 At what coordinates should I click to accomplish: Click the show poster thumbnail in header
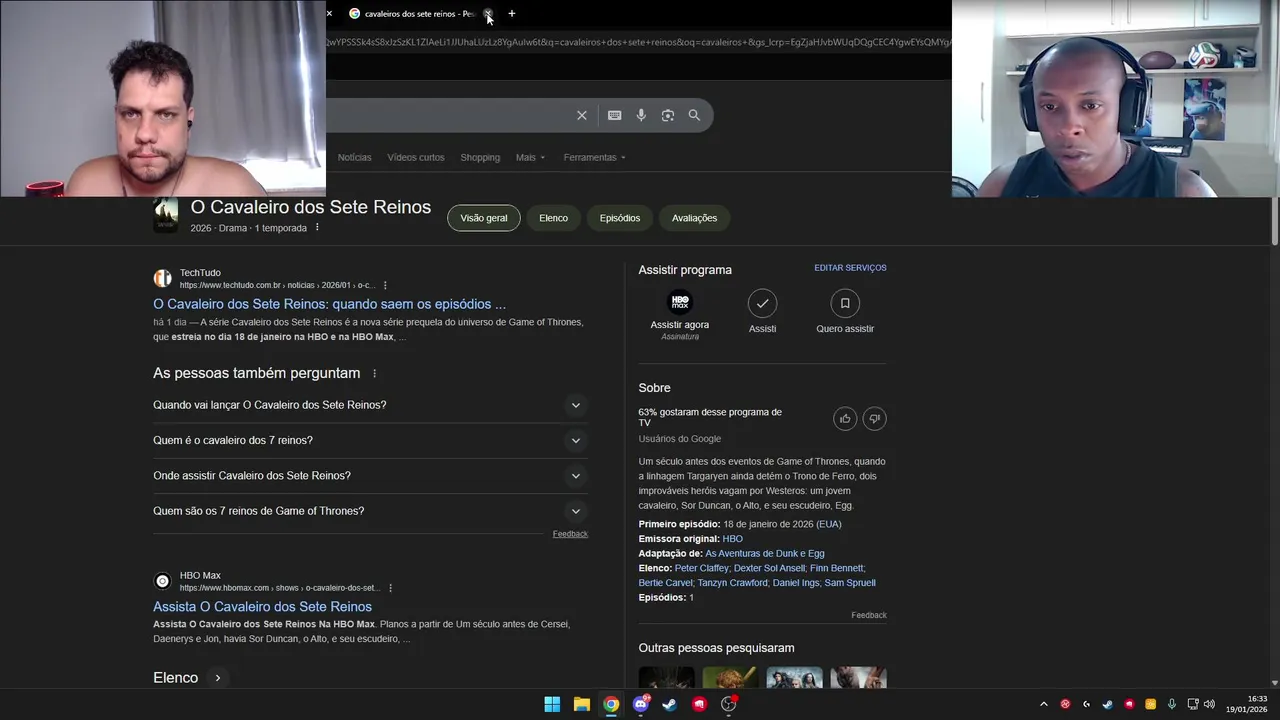(165, 215)
